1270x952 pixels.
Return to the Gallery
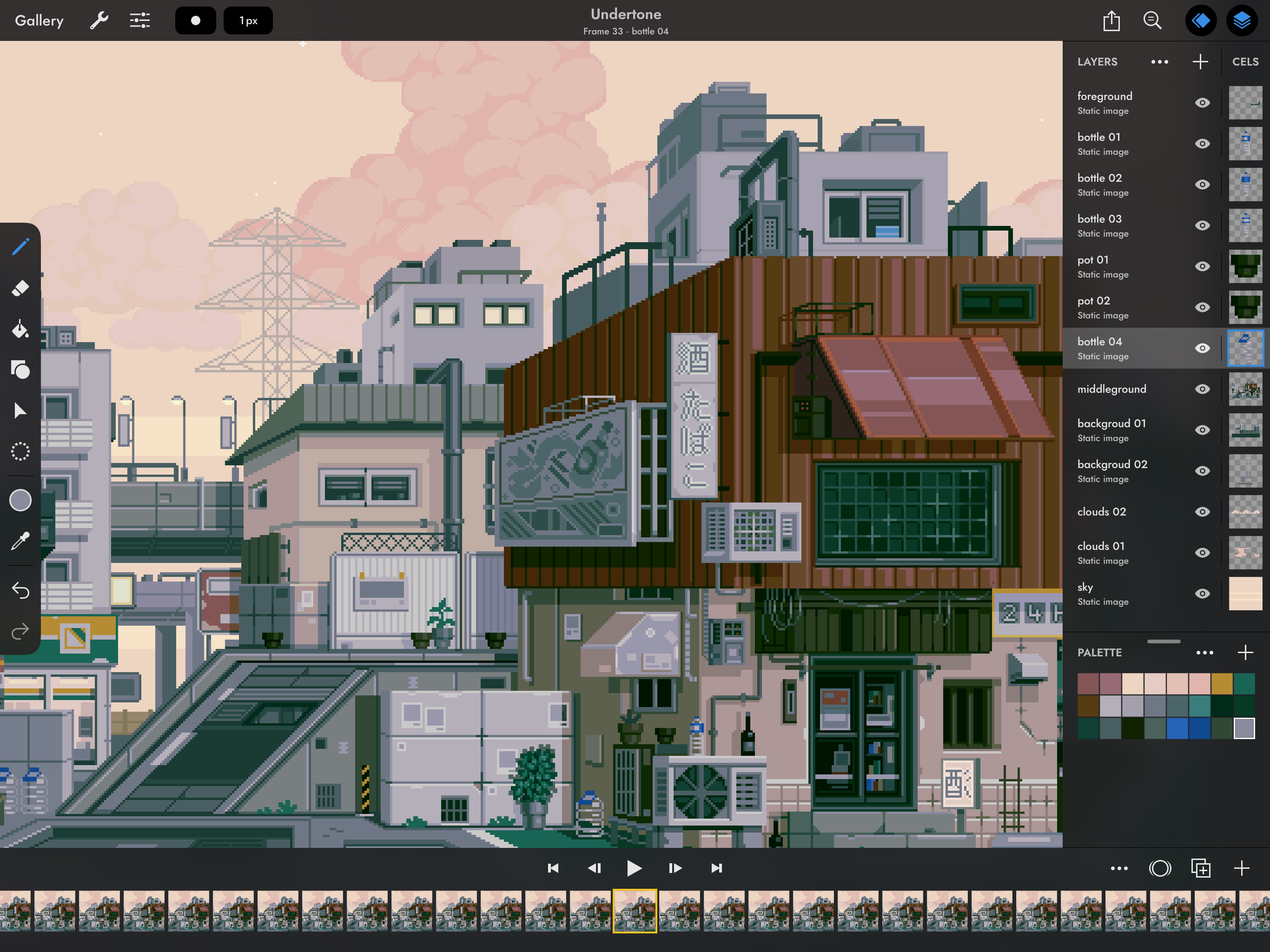pos(39,20)
